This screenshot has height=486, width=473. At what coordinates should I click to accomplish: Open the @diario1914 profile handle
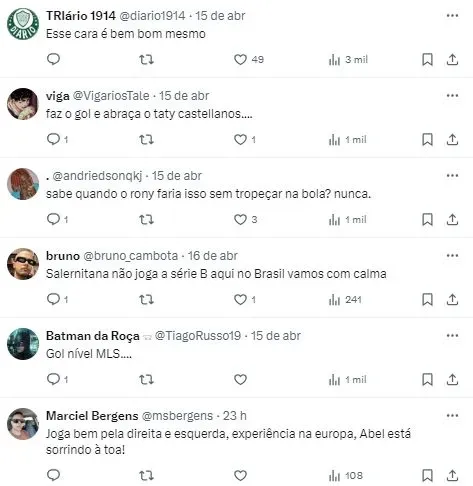[152, 16]
